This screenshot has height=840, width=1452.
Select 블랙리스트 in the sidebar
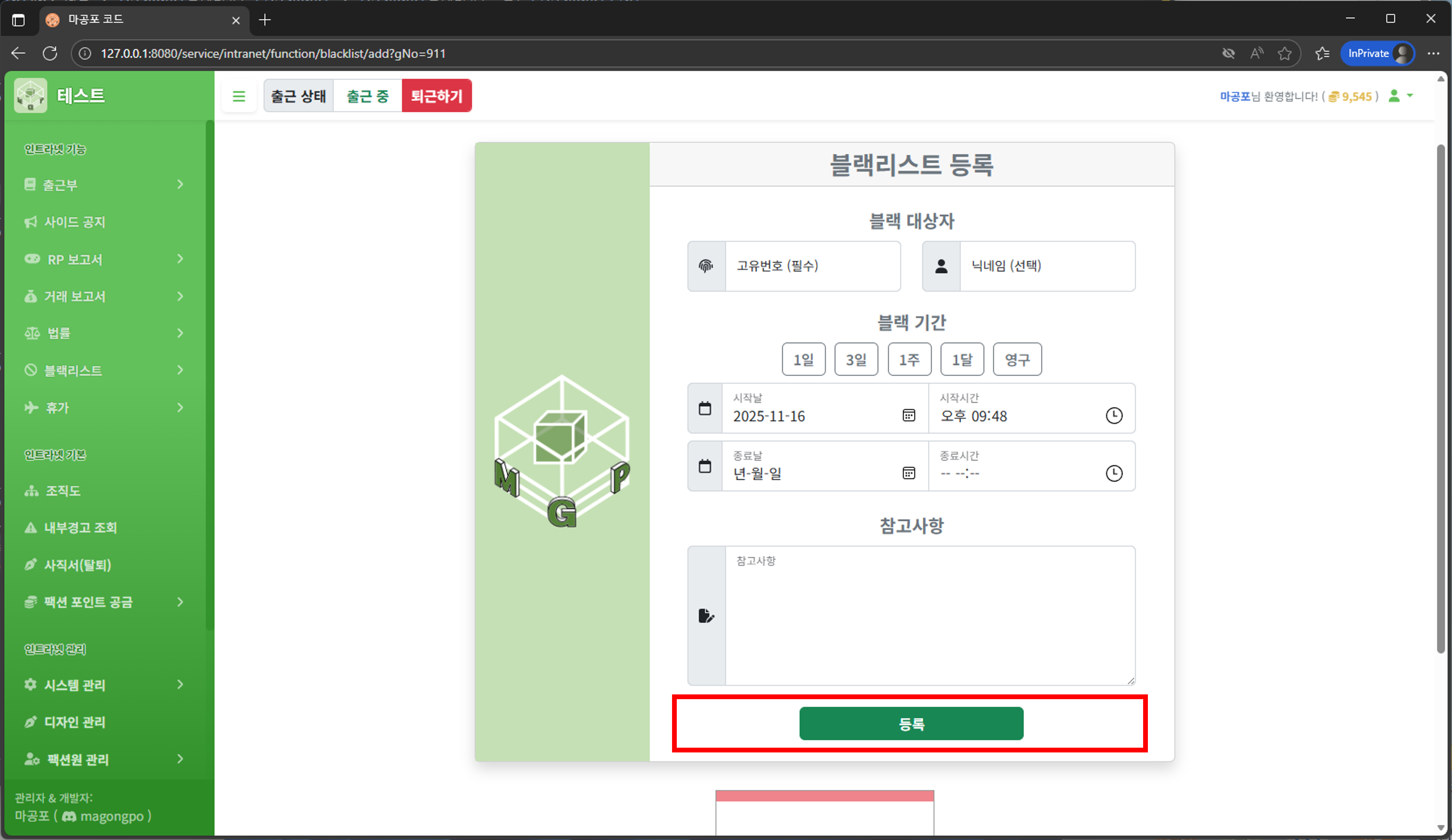click(74, 371)
